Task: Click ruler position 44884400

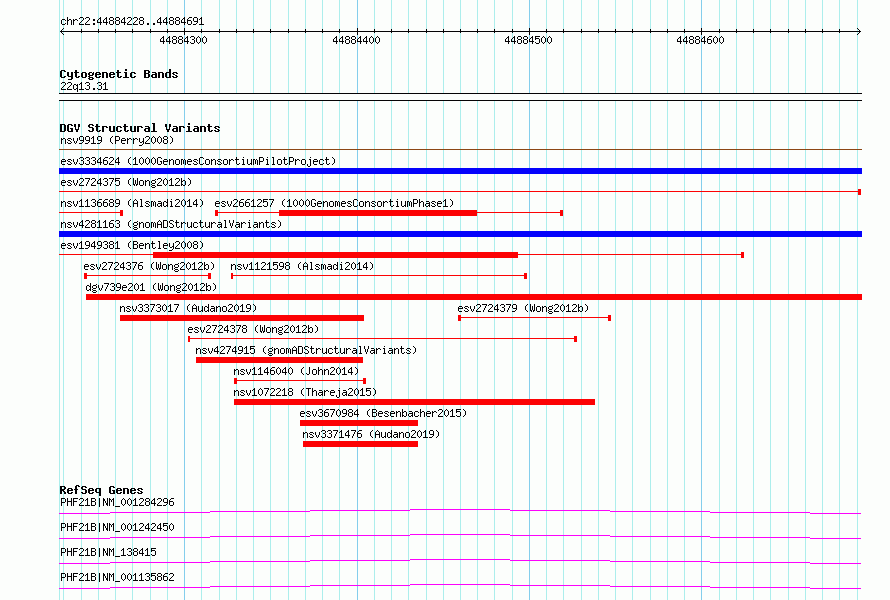Action: (356, 40)
